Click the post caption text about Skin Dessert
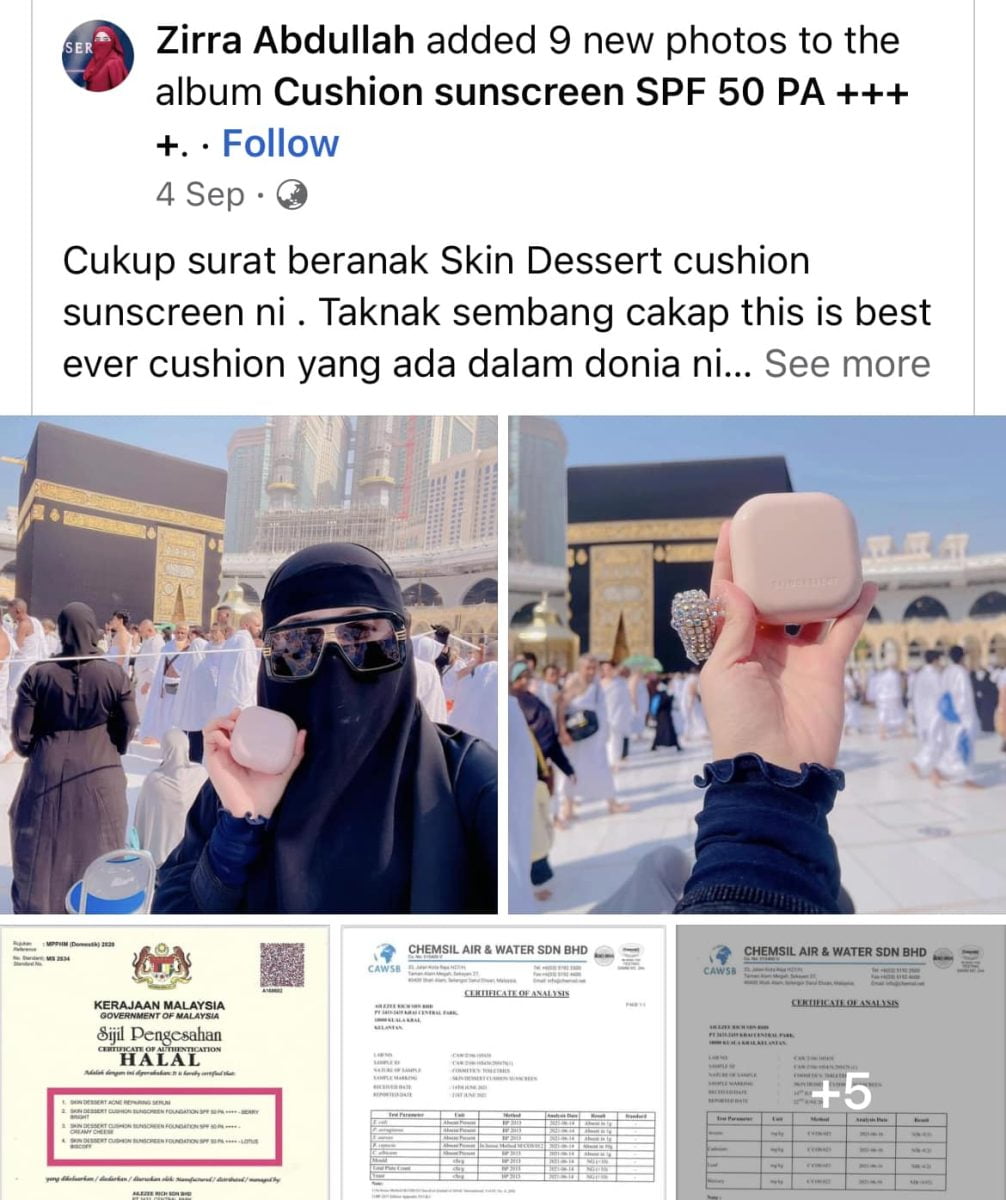The width and height of the screenshot is (1006, 1200). pyautogui.click(x=496, y=312)
